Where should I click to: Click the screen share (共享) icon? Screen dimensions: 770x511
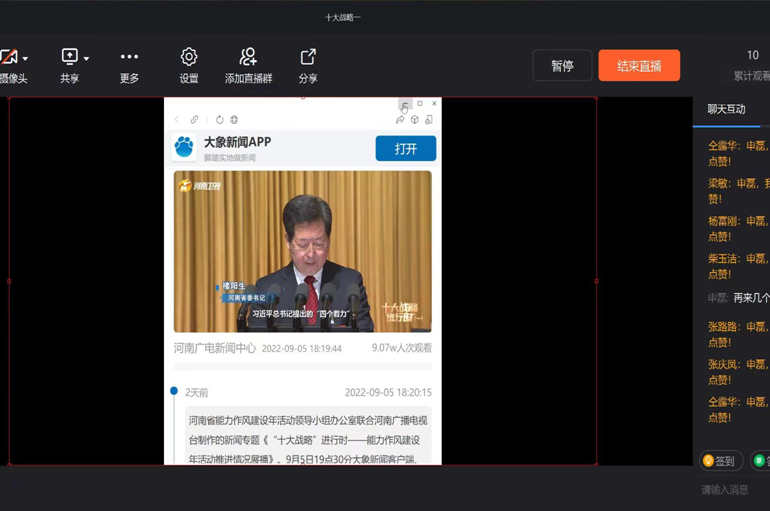69,57
